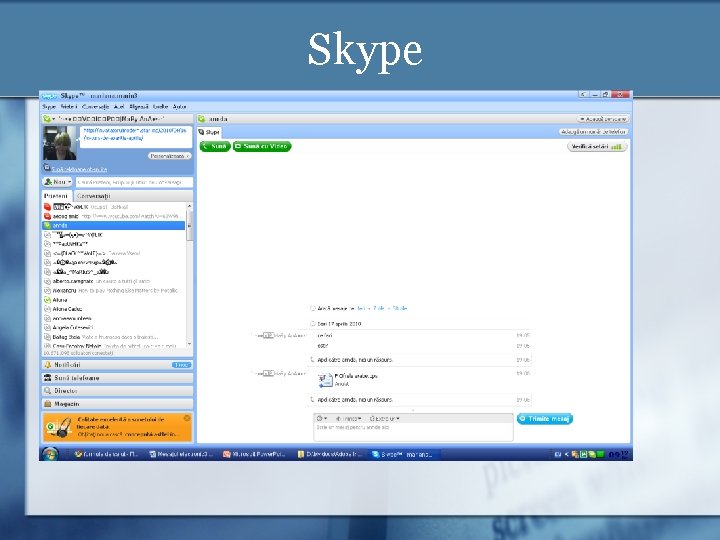
Task: Click the message text input box
Action: point(413,432)
